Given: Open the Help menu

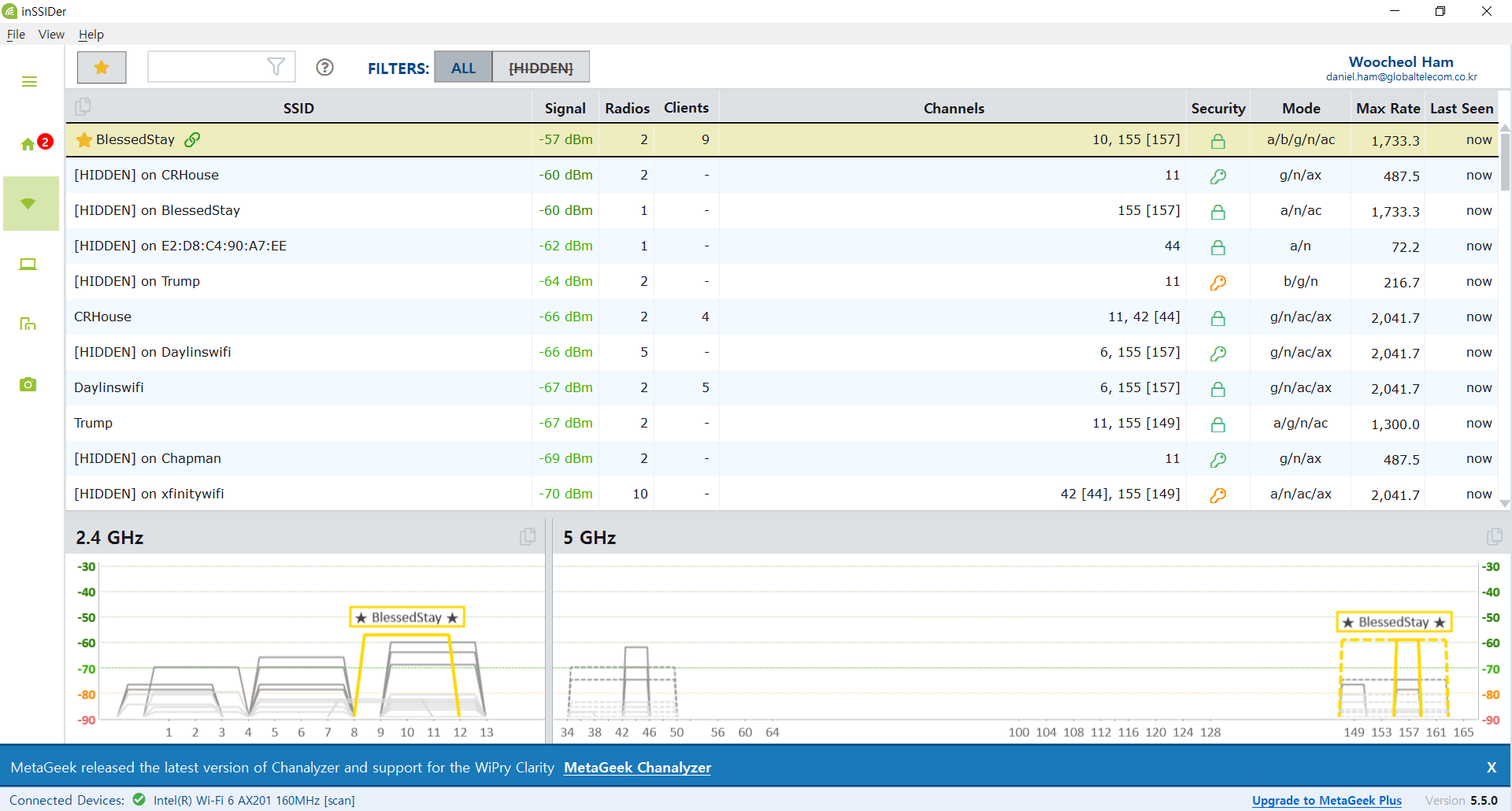Looking at the screenshot, I should pos(91,35).
